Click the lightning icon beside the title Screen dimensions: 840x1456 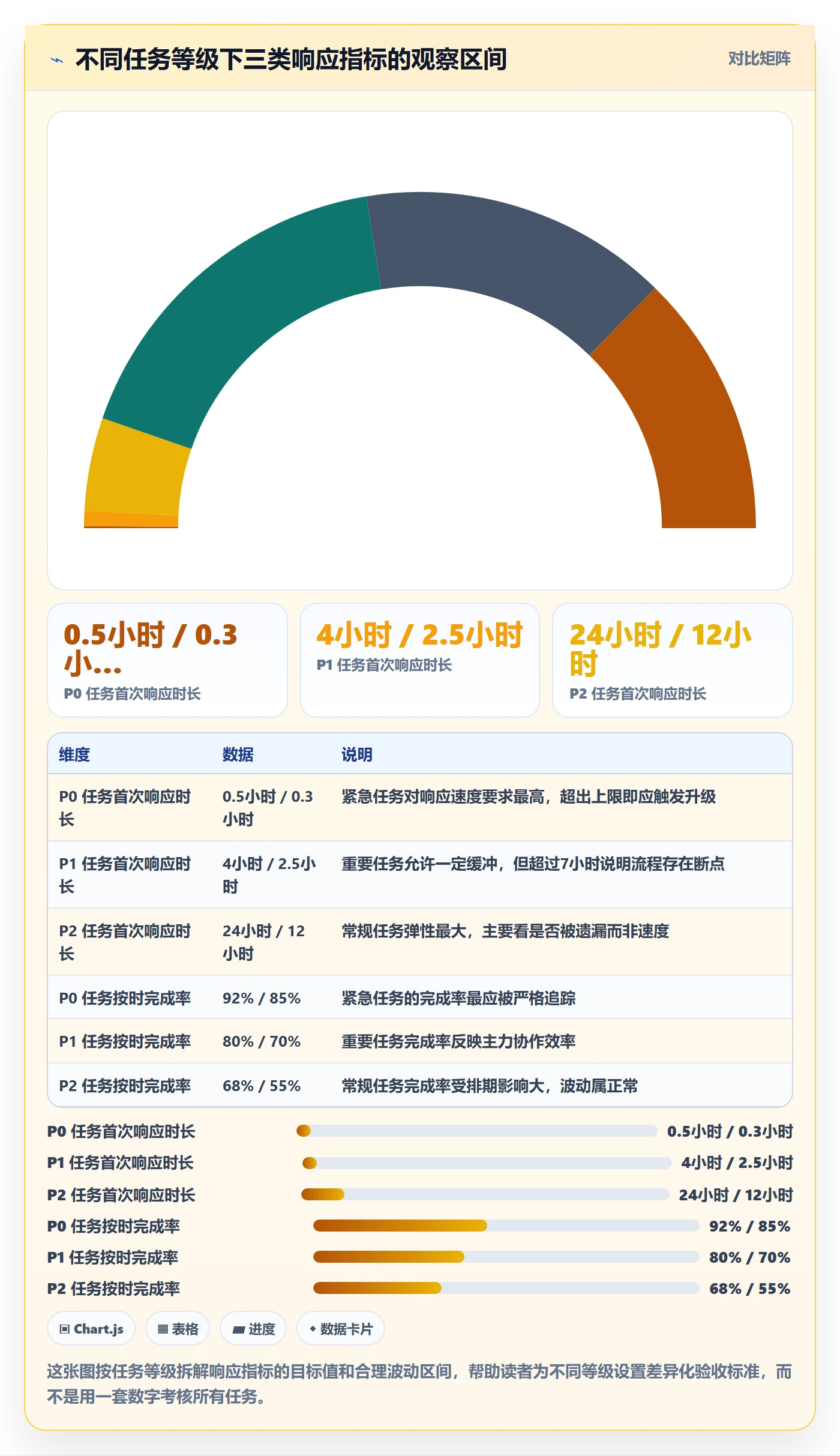pyautogui.click(x=57, y=60)
